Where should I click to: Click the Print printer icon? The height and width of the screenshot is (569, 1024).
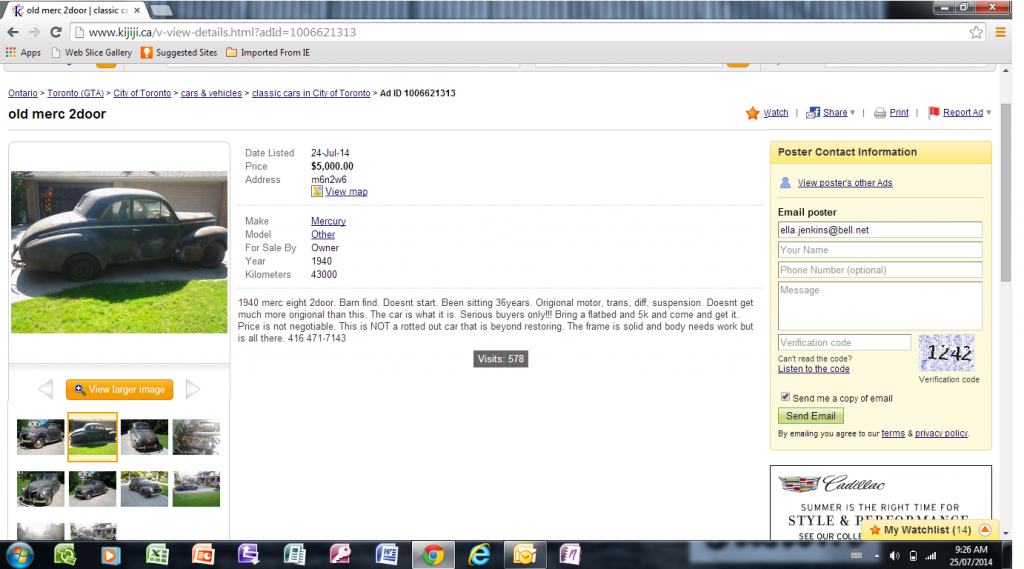pyautogui.click(x=880, y=113)
